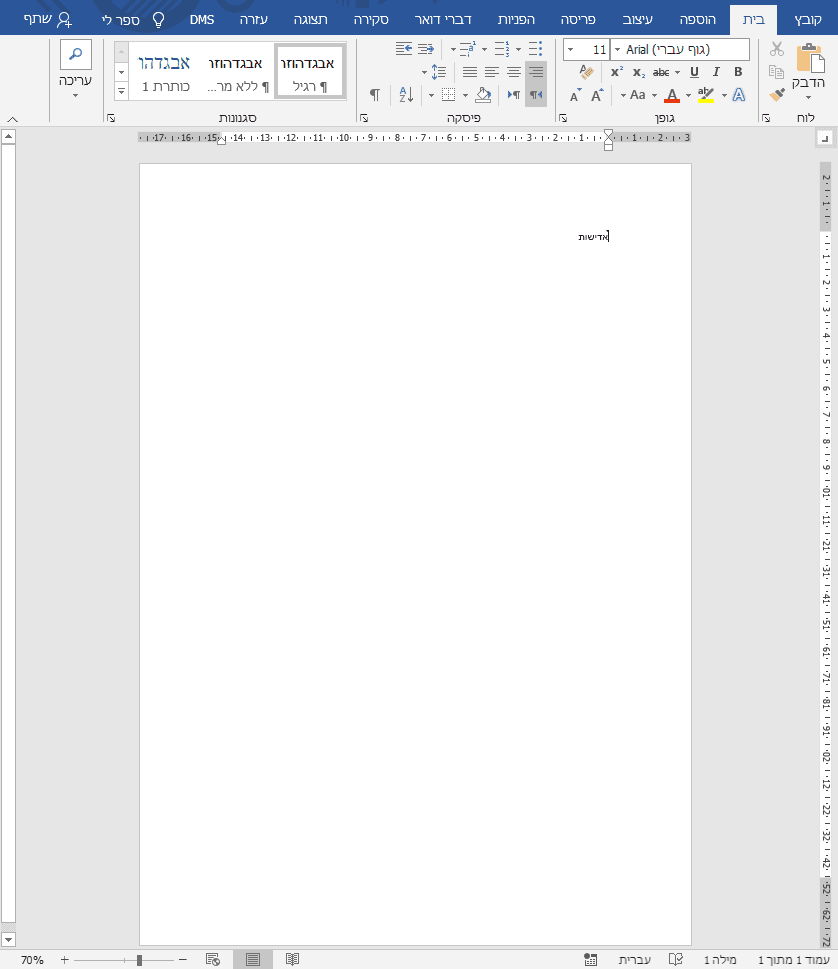The image size is (838, 969).
Task: Apply red font color button
Action: click(672, 95)
